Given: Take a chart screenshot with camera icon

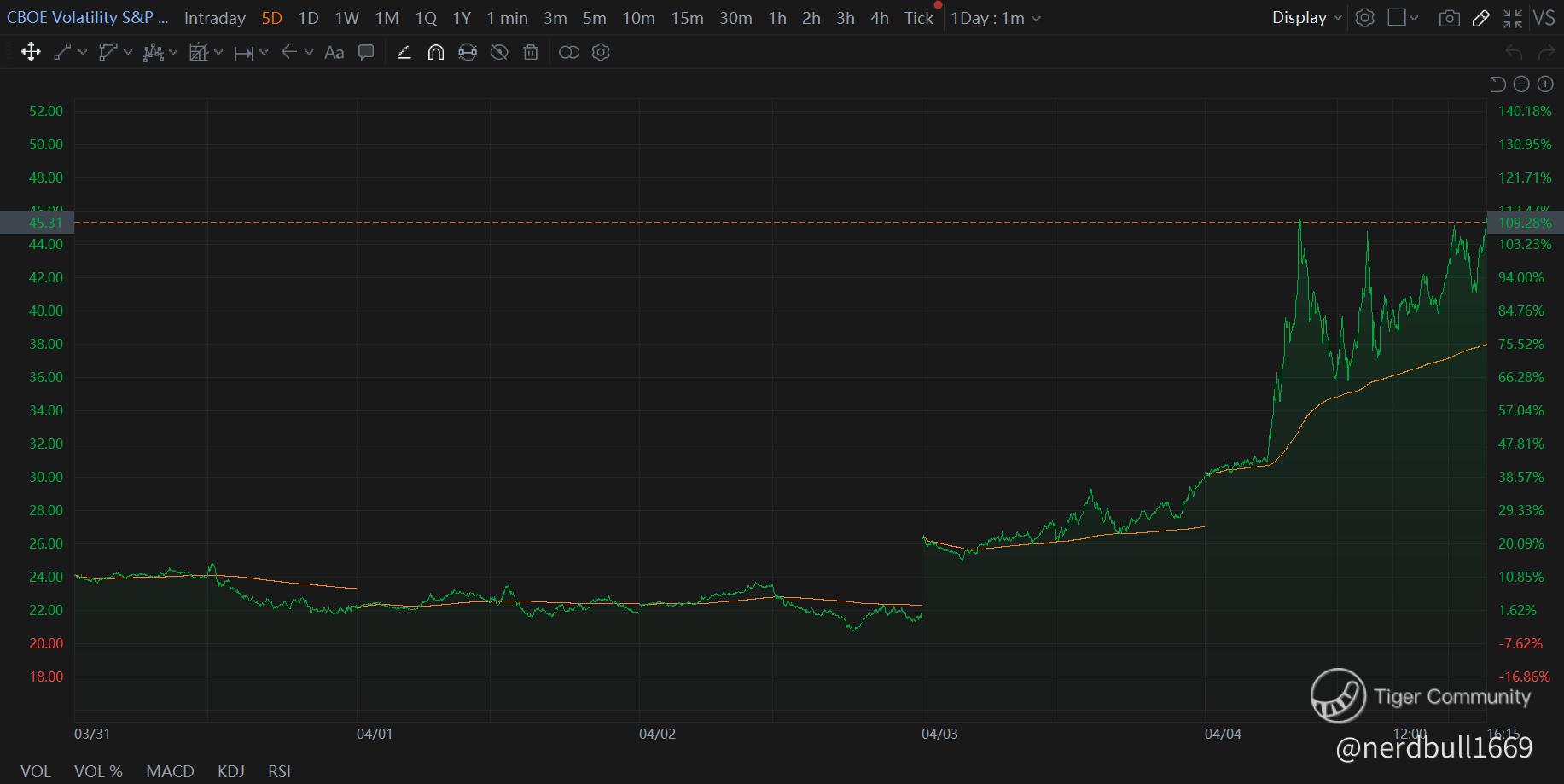Looking at the screenshot, I should (1449, 18).
